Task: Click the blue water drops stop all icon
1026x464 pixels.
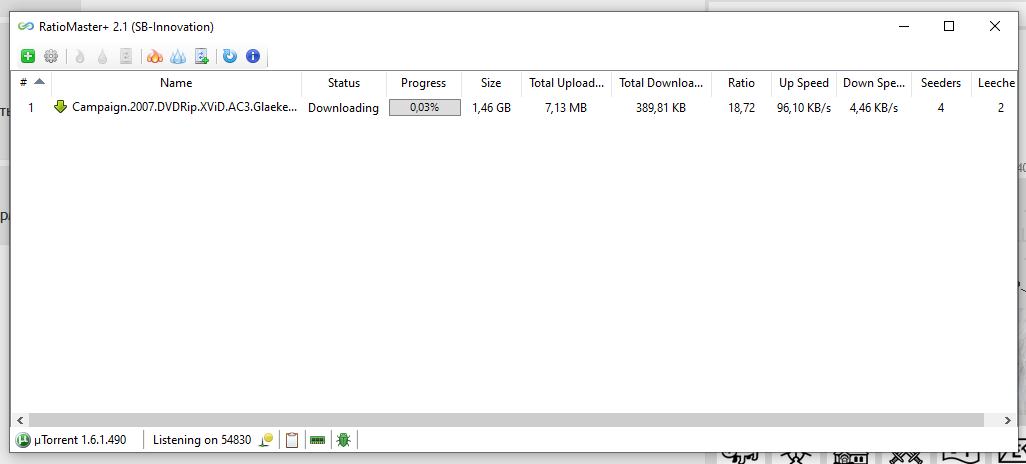Action: point(178,56)
